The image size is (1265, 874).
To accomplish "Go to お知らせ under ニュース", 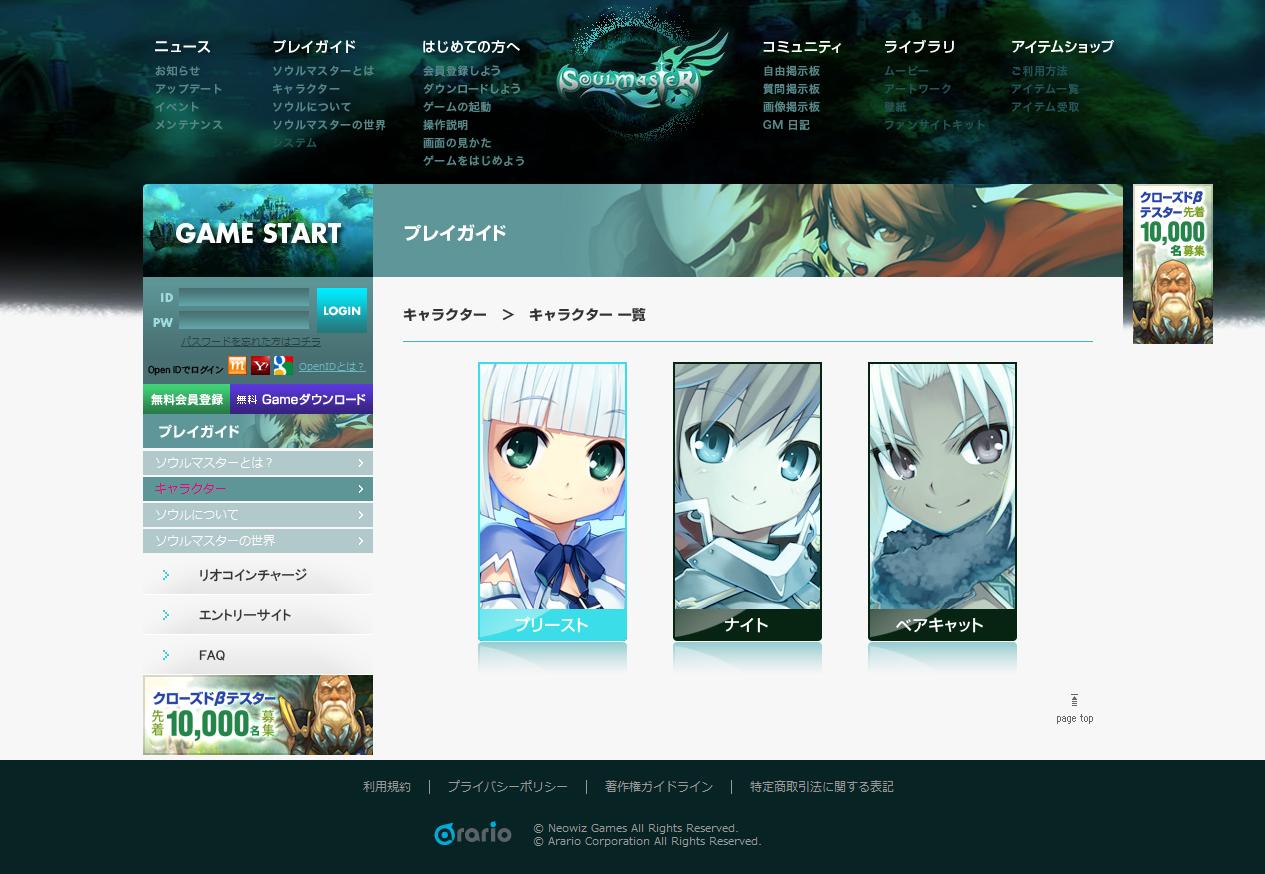I will pyautogui.click(x=177, y=71).
